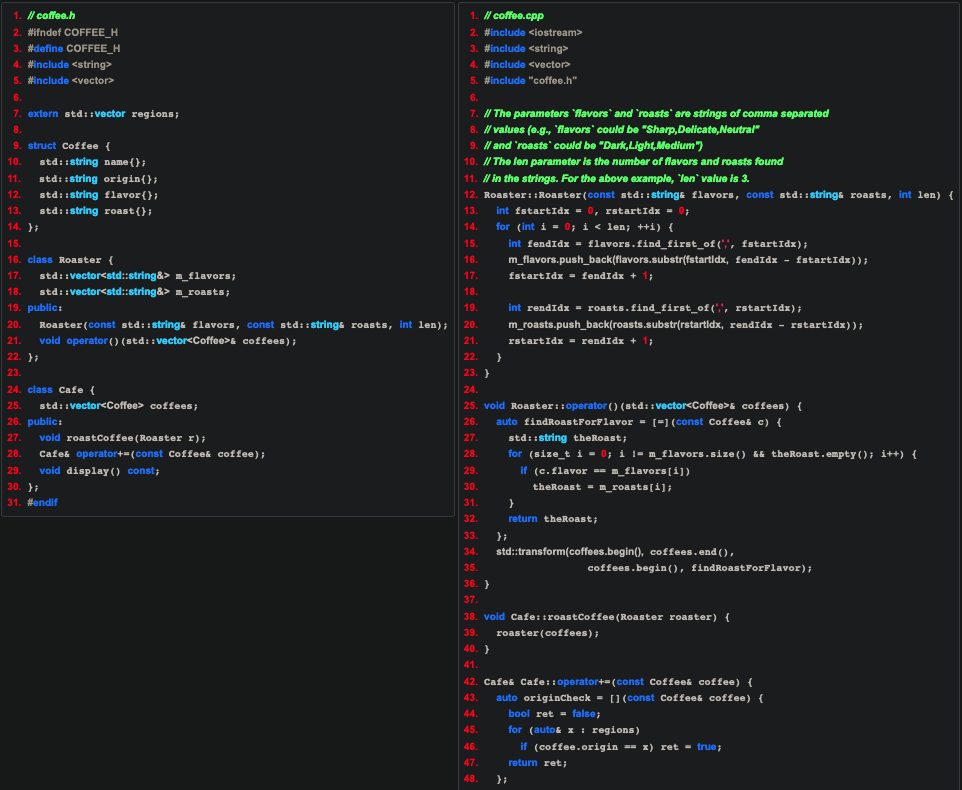Viewport: 962px width, 790px height.
Task: Select the return theRoast statement
Action: [x=555, y=519]
